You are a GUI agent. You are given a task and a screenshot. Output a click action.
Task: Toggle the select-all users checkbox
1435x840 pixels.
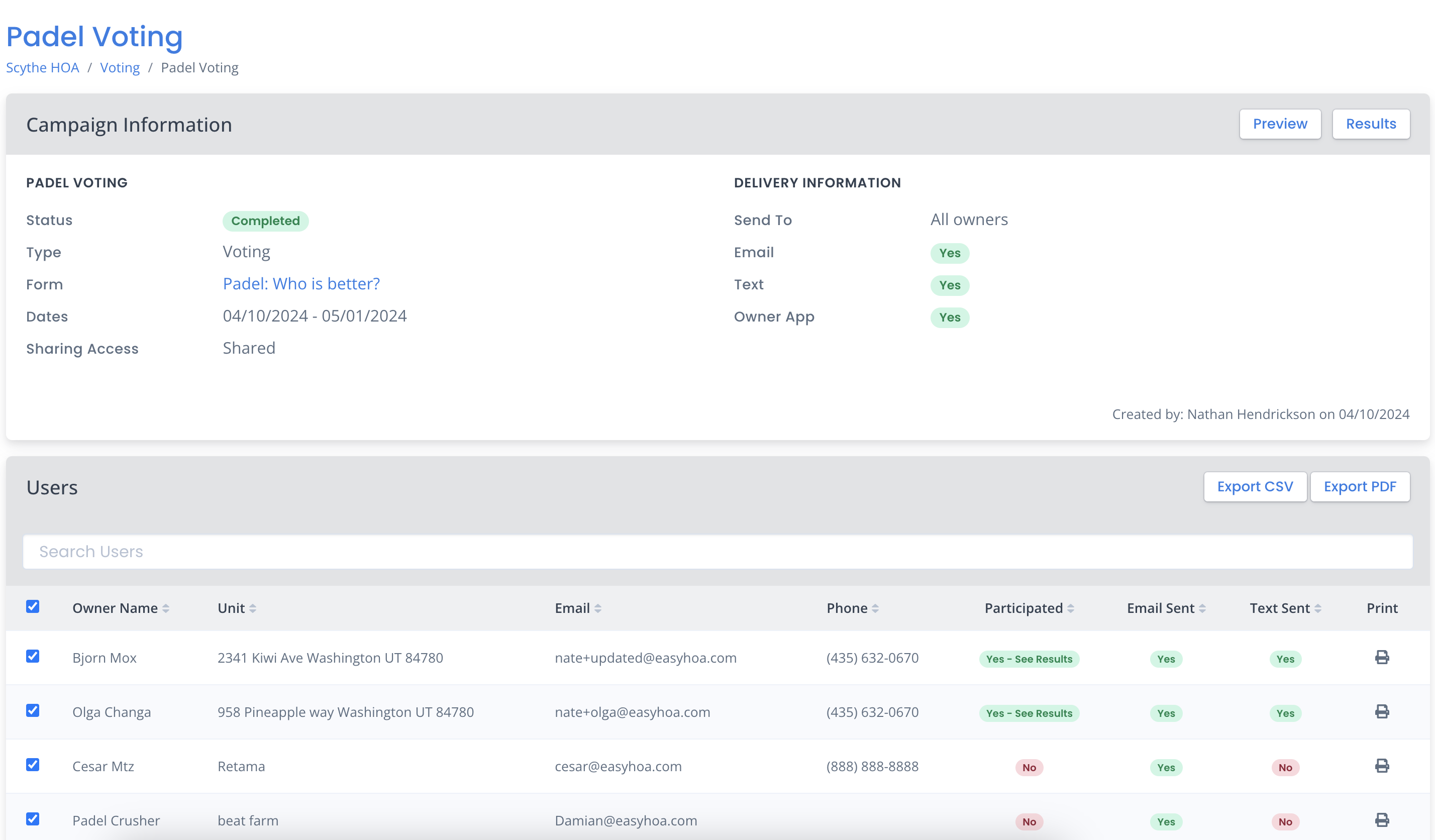[x=33, y=606]
